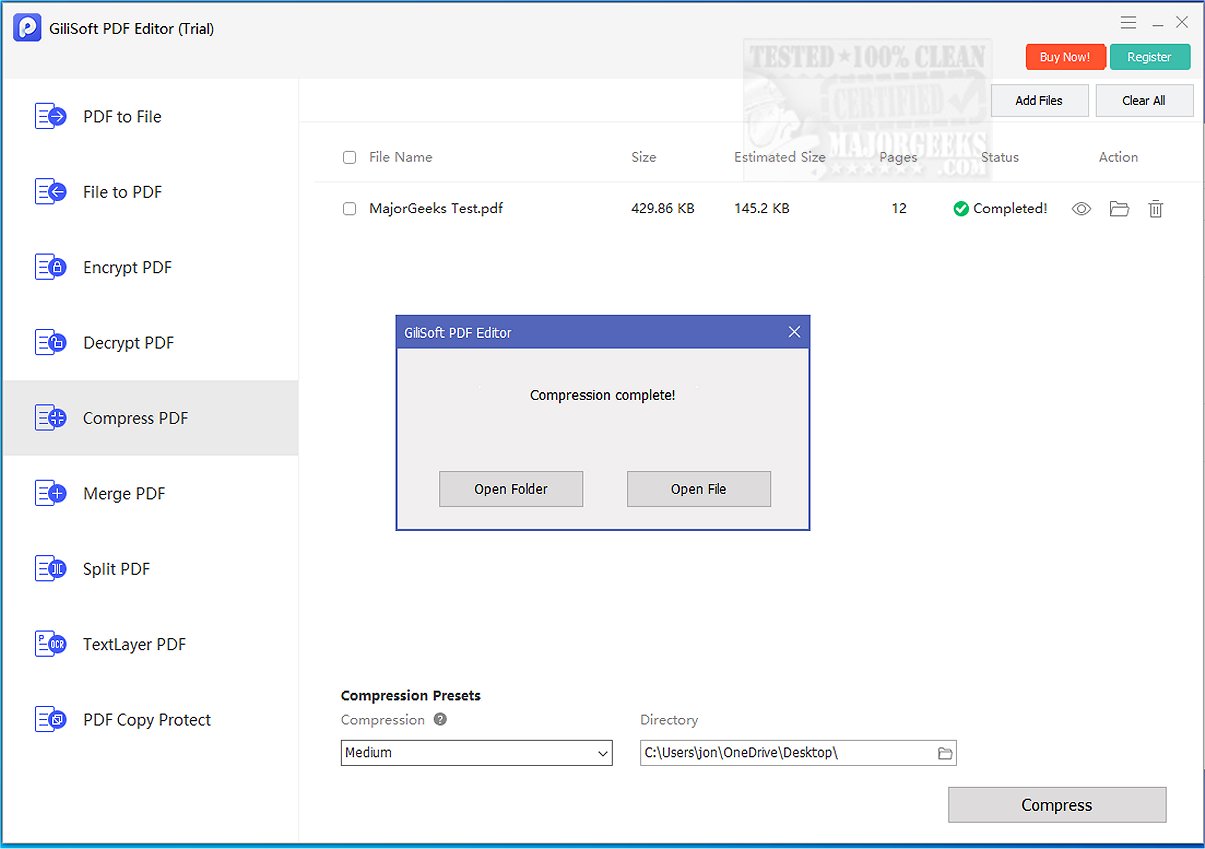Click the Compression complete! message
Screen dimensions: 1205x849
coord(603,395)
